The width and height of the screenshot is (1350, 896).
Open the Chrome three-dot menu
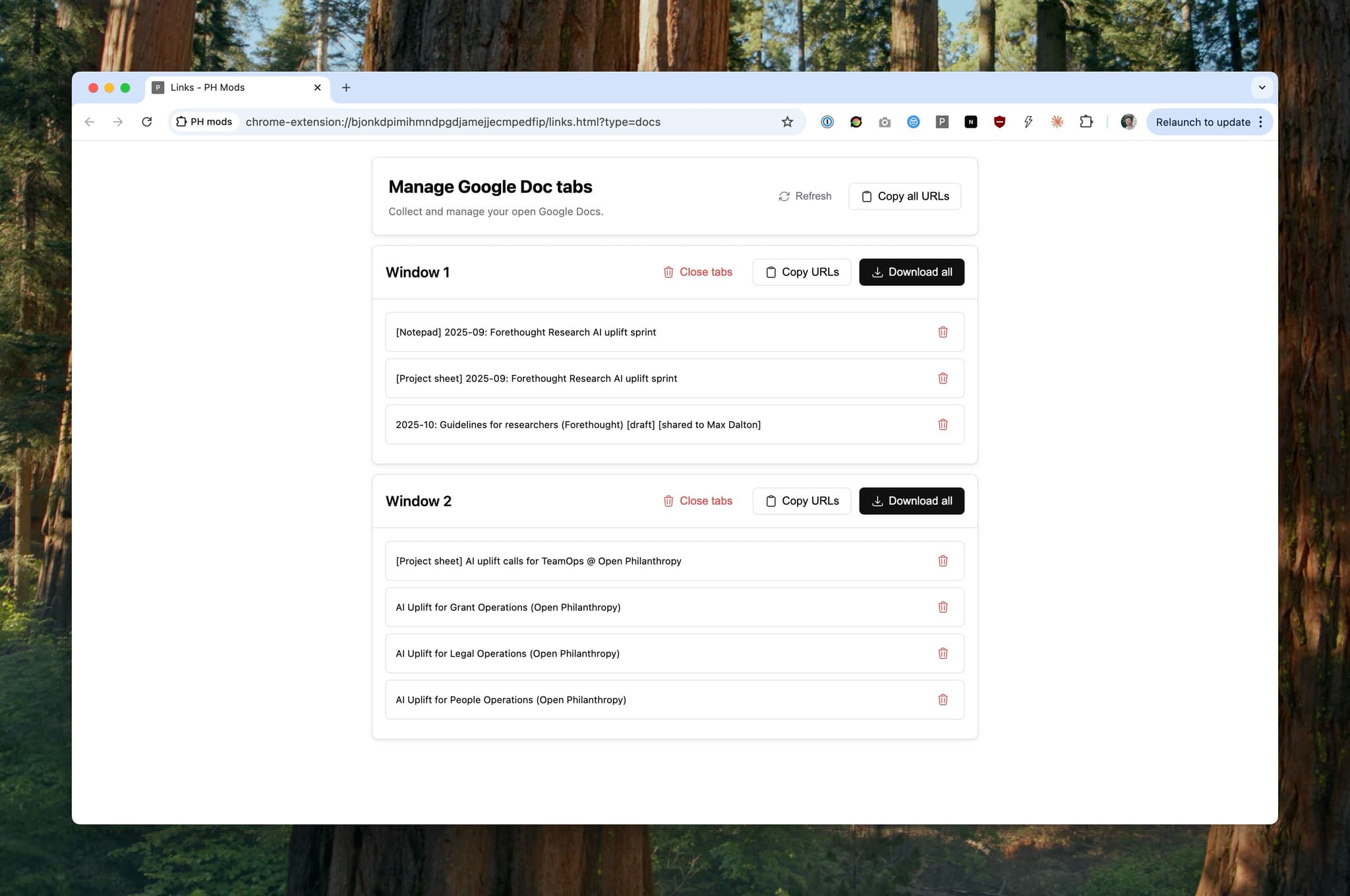[1261, 122]
